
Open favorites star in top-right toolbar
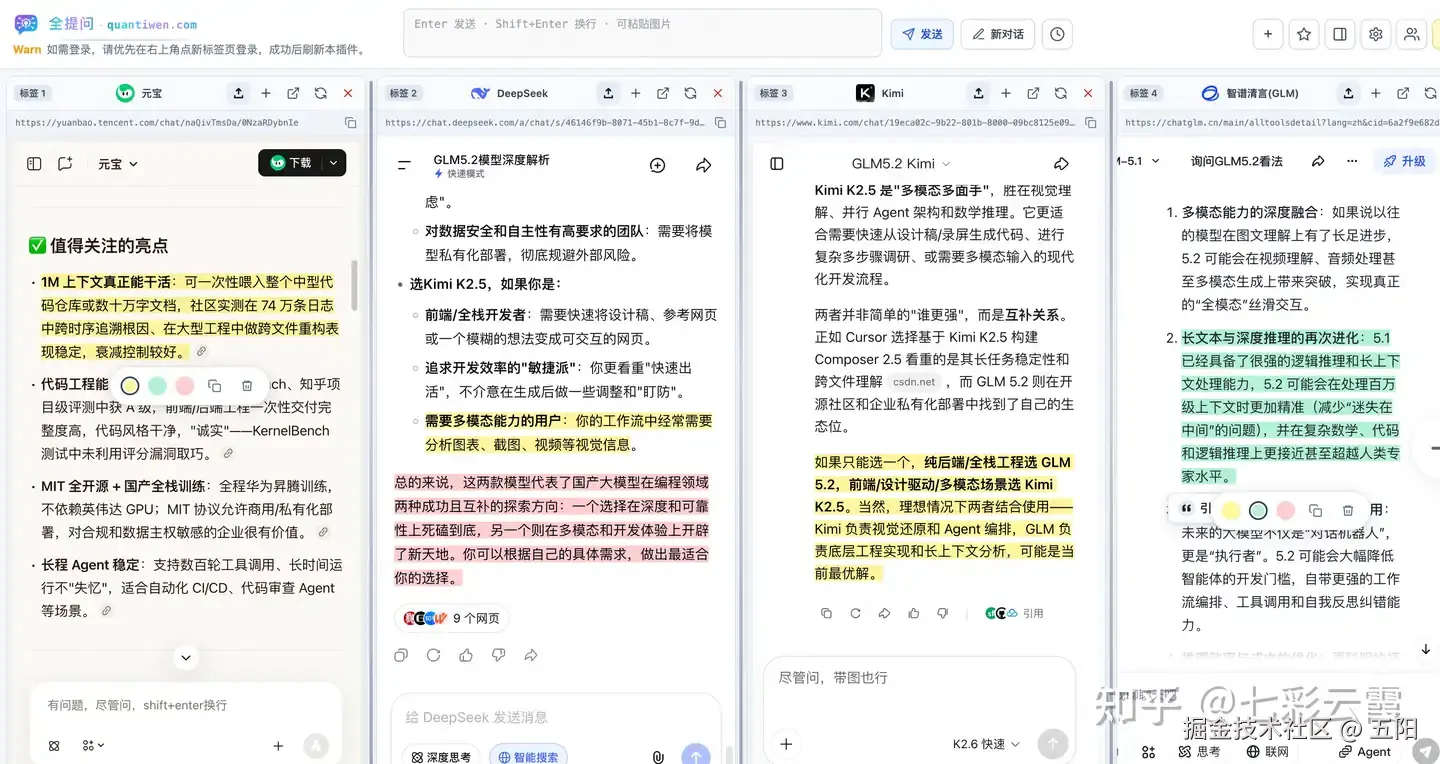tap(1304, 34)
